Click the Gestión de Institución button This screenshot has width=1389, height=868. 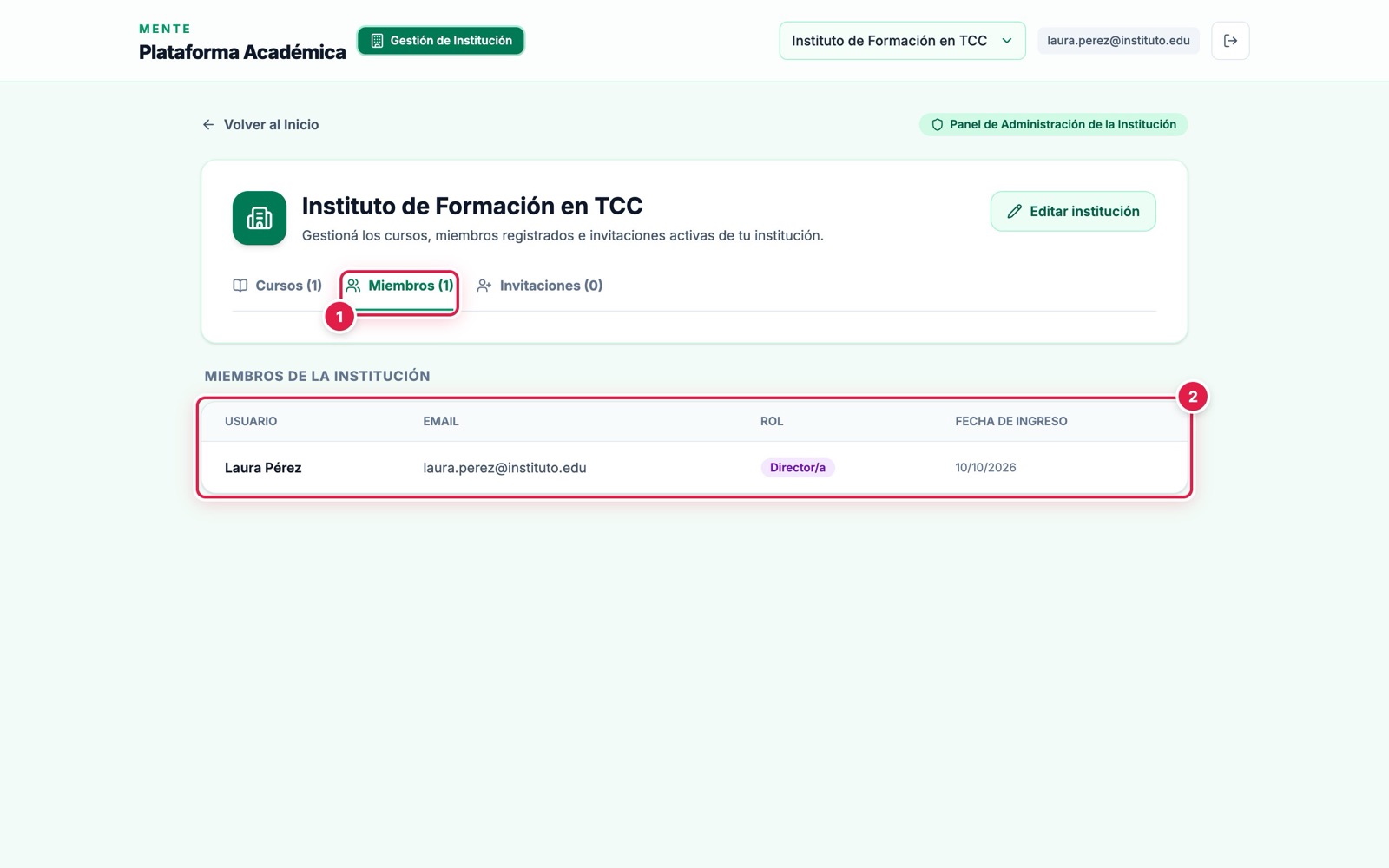pyautogui.click(x=441, y=41)
